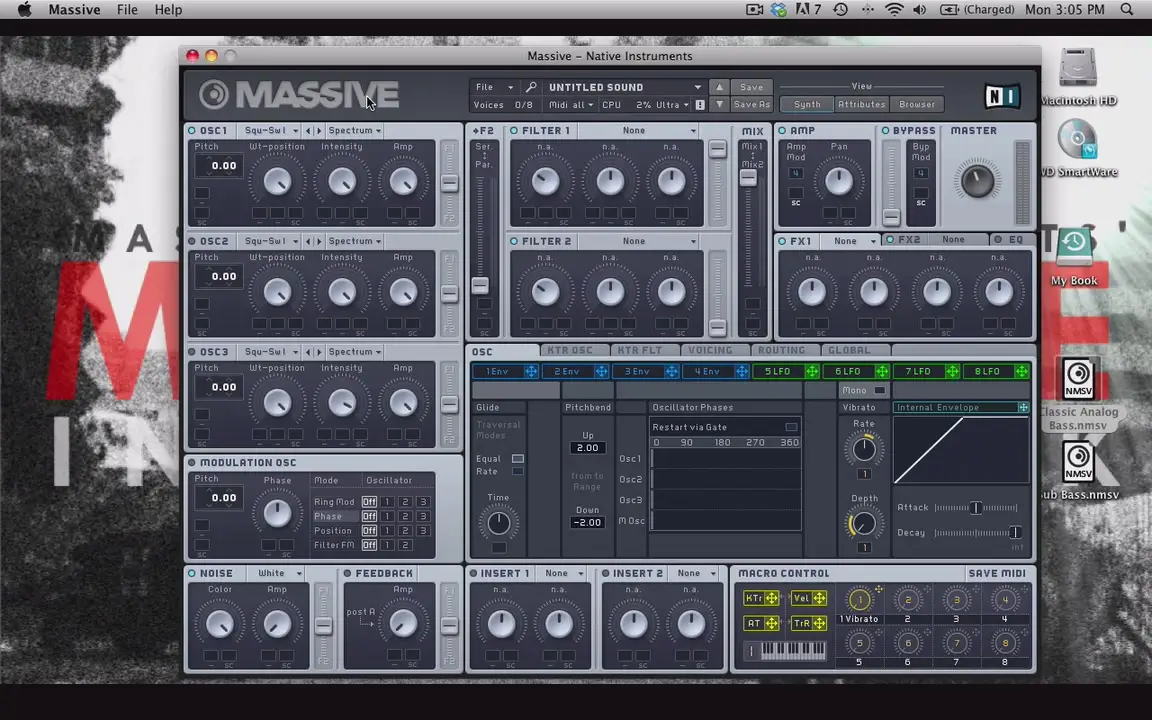The height and width of the screenshot is (720, 1152).
Task: Enable the Restart via Gate checkbox
Action: 791,428
